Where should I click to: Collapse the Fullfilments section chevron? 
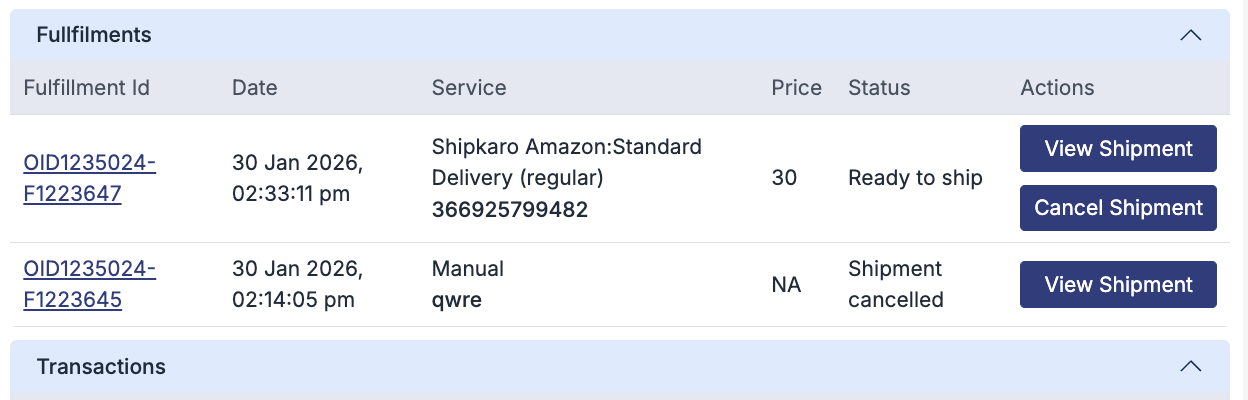tap(1190, 35)
